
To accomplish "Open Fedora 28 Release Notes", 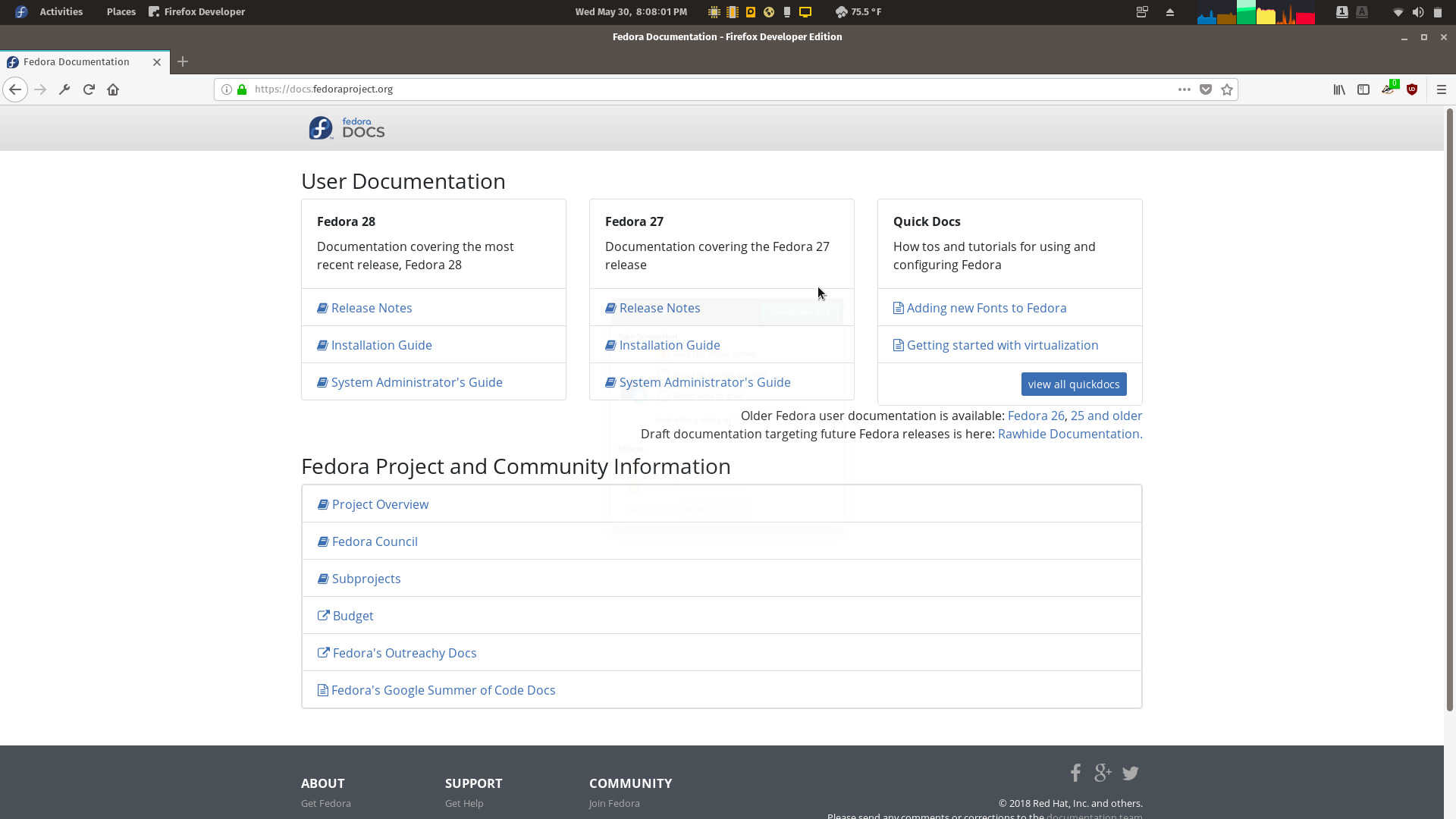I will pyautogui.click(x=372, y=308).
